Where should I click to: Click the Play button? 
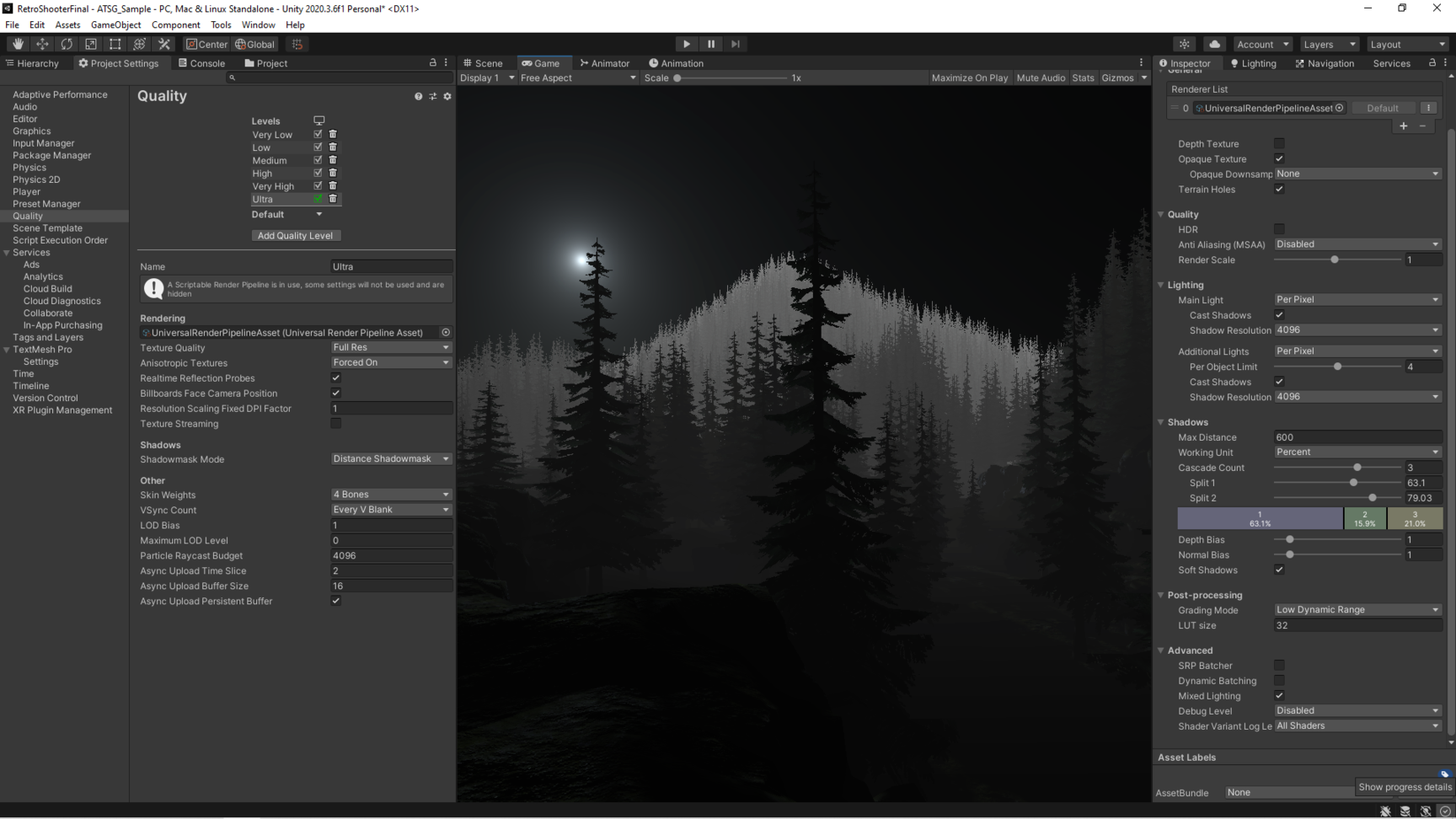pyautogui.click(x=687, y=44)
